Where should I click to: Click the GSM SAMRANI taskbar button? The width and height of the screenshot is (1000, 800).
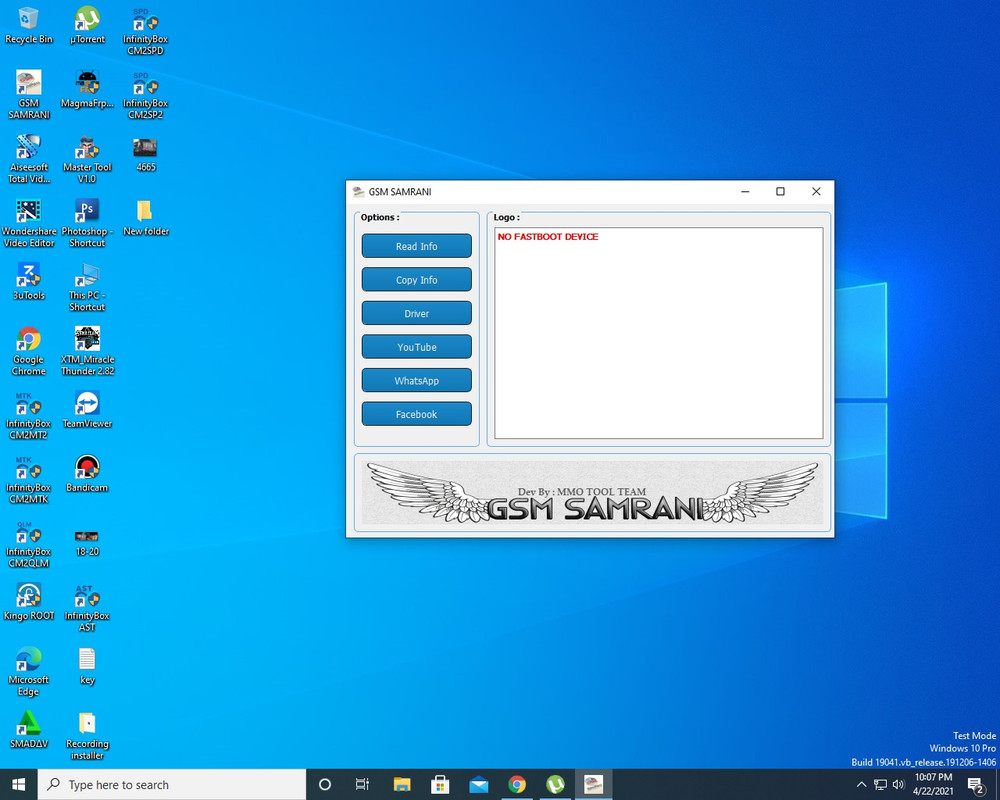[x=594, y=784]
